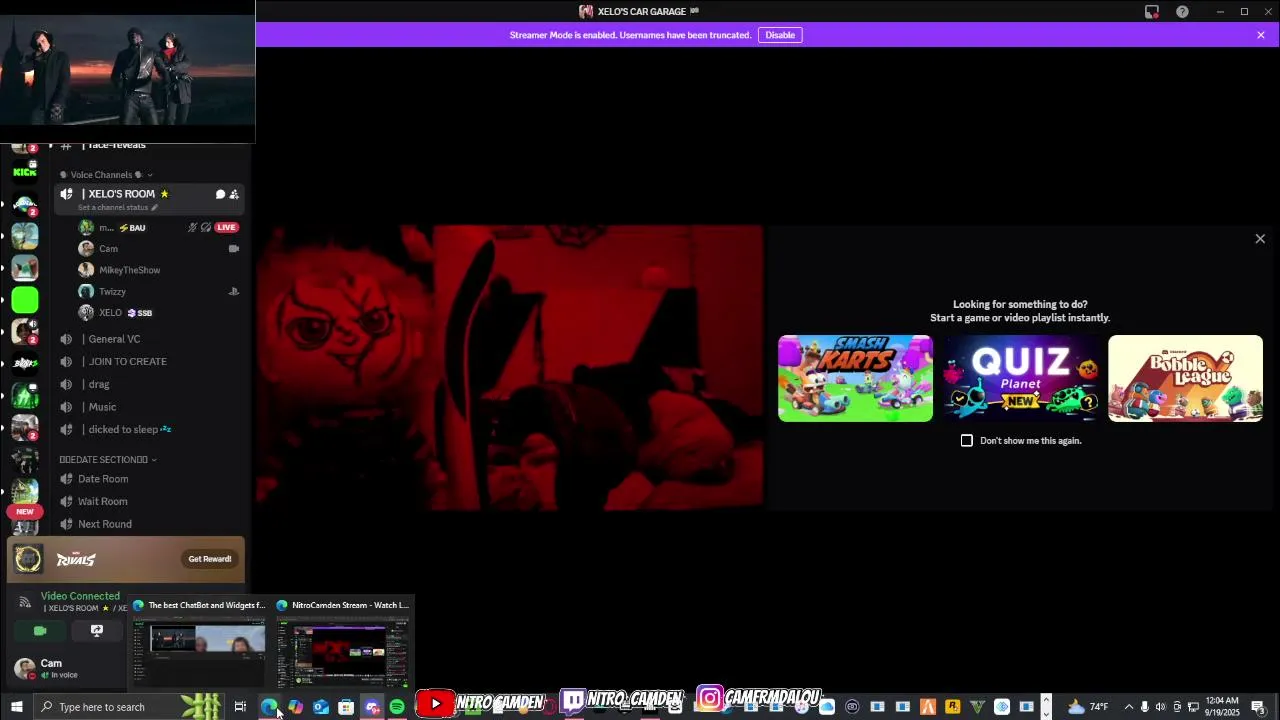Open Microsoft Edge on the taskbar
Image resolution: width=1280 pixels, height=720 pixels.
[269, 707]
